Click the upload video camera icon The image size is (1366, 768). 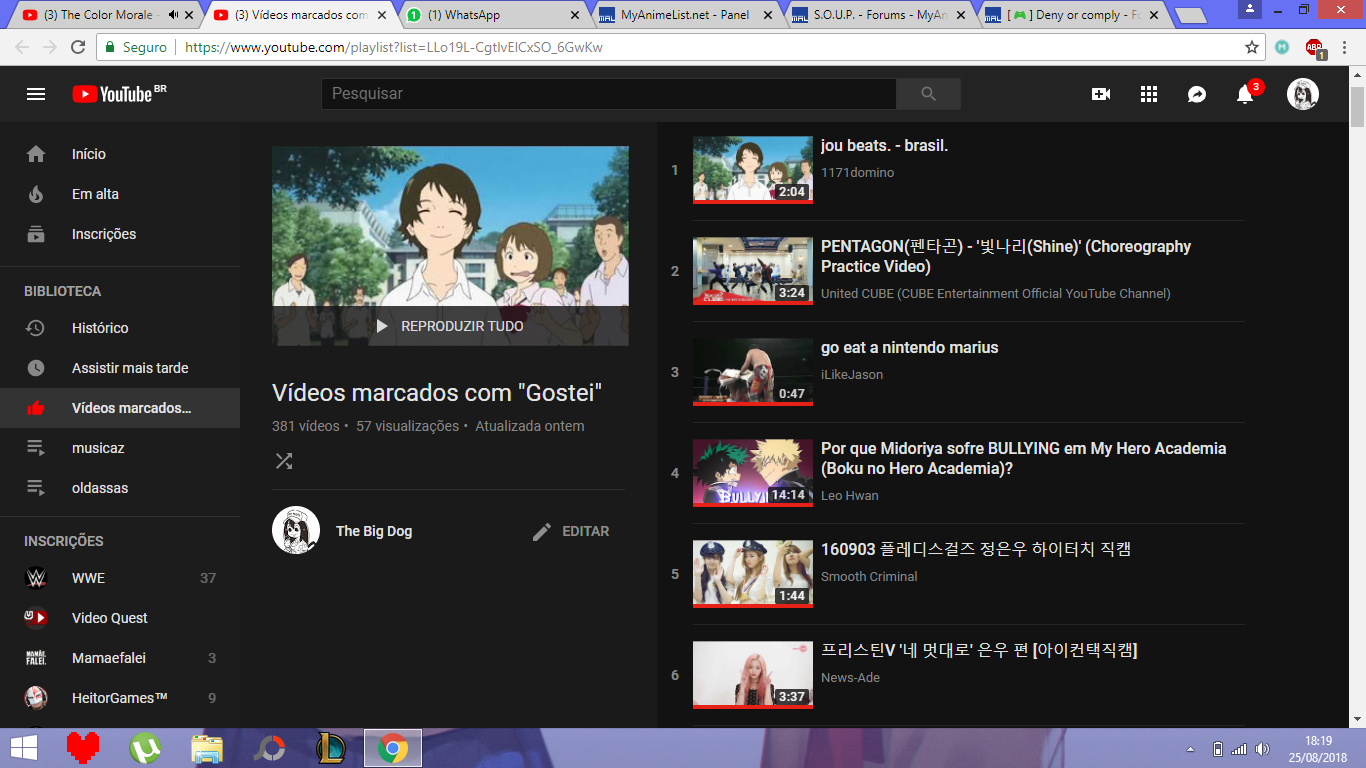(x=1101, y=94)
